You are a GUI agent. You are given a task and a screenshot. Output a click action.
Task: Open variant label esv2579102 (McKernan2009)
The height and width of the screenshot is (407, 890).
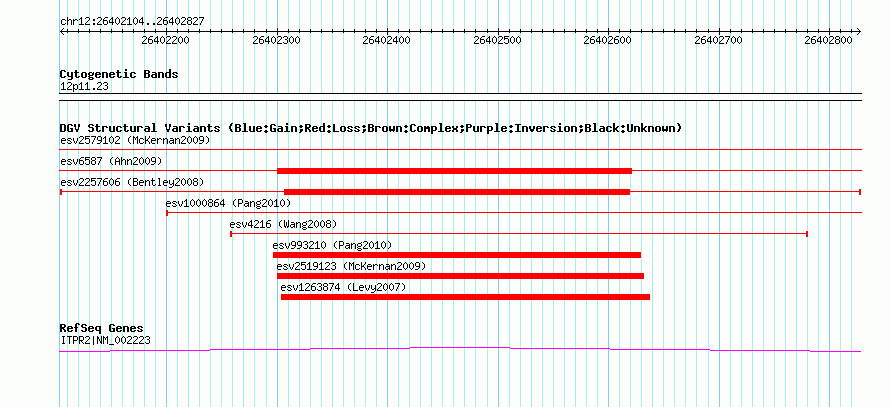(x=135, y=140)
